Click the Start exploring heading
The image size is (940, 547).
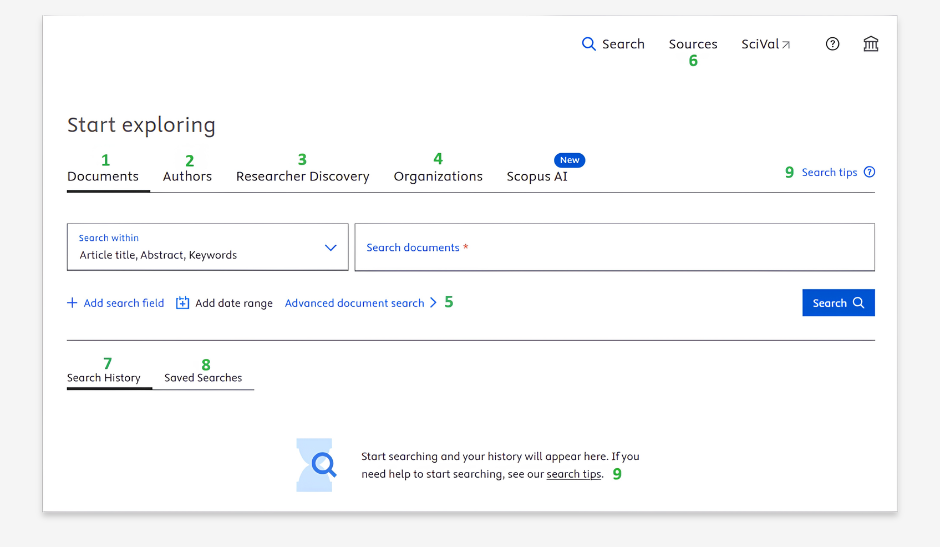[x=141, y=125]
